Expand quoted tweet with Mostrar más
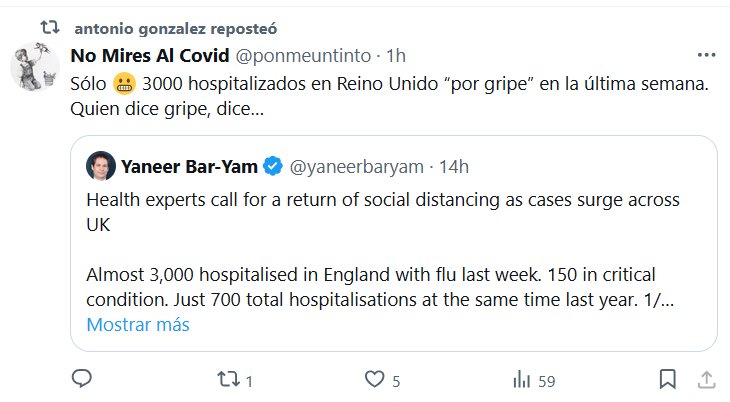This screenshot has width=730, height=402. tap(137, 325)
